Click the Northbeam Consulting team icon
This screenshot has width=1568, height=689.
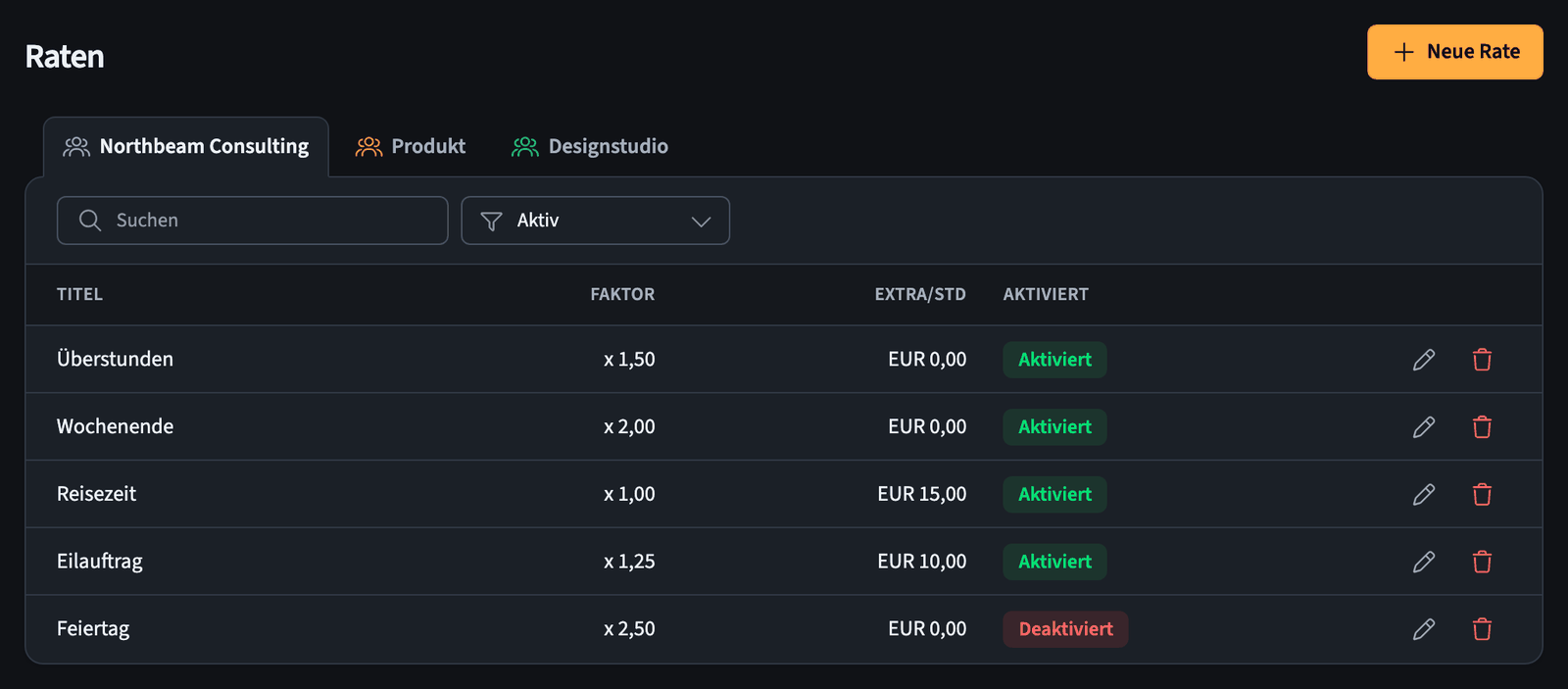[x=76, y=147]
